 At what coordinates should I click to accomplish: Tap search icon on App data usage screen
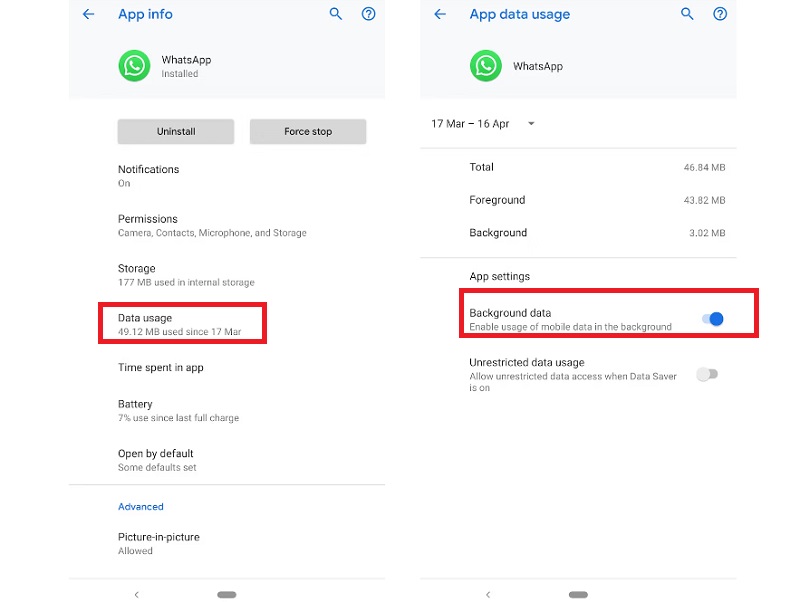(x=687, y=14)
